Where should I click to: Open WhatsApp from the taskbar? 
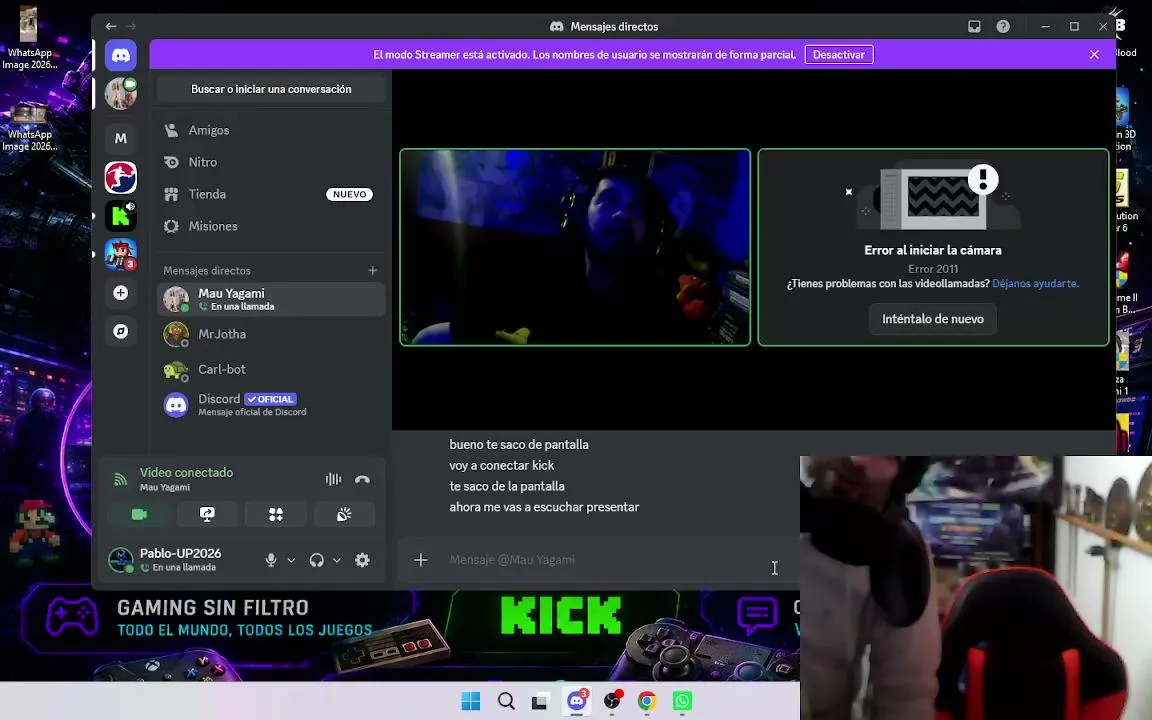[x=683, y=702]
